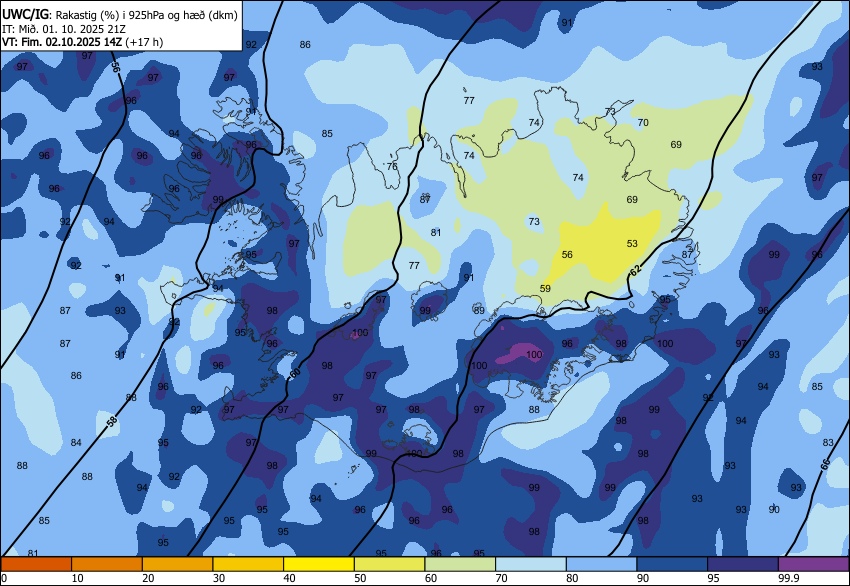Click the '50' tick label on the legend
This screenshot has height=586, width=850.
(x=360, y=578)
